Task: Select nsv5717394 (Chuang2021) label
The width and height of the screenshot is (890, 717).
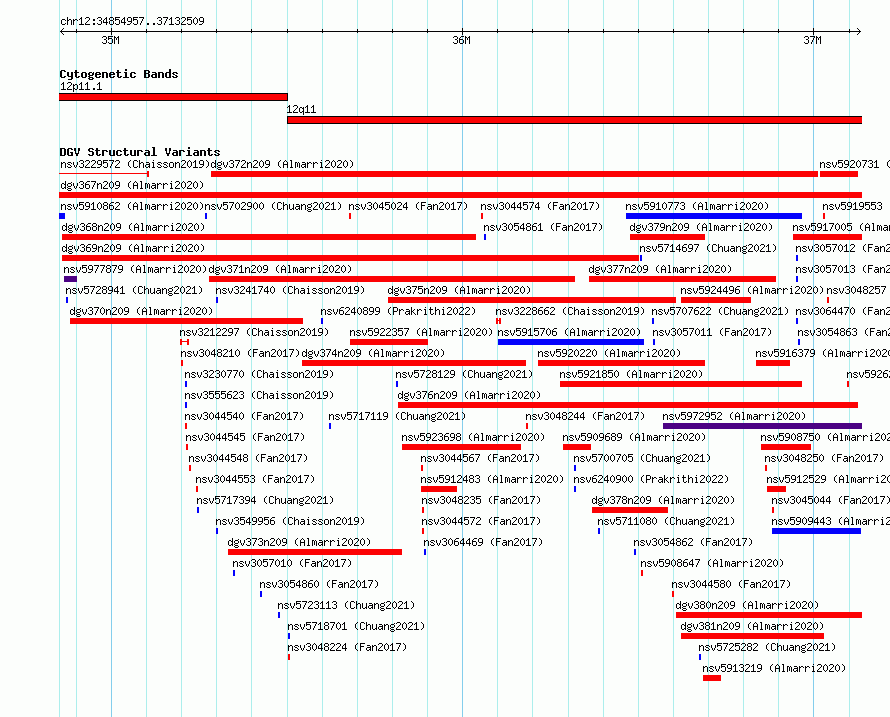Action: tap(265, 500)
